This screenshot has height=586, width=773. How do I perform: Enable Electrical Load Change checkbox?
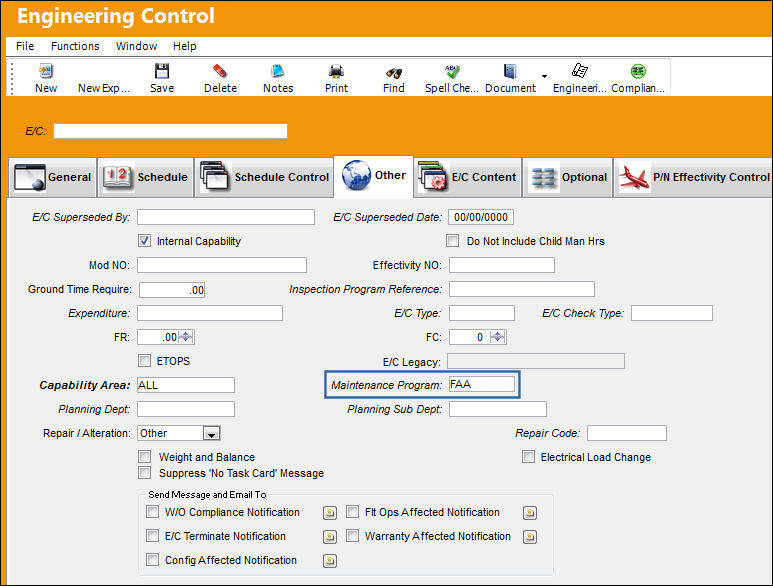pos(528,457)
